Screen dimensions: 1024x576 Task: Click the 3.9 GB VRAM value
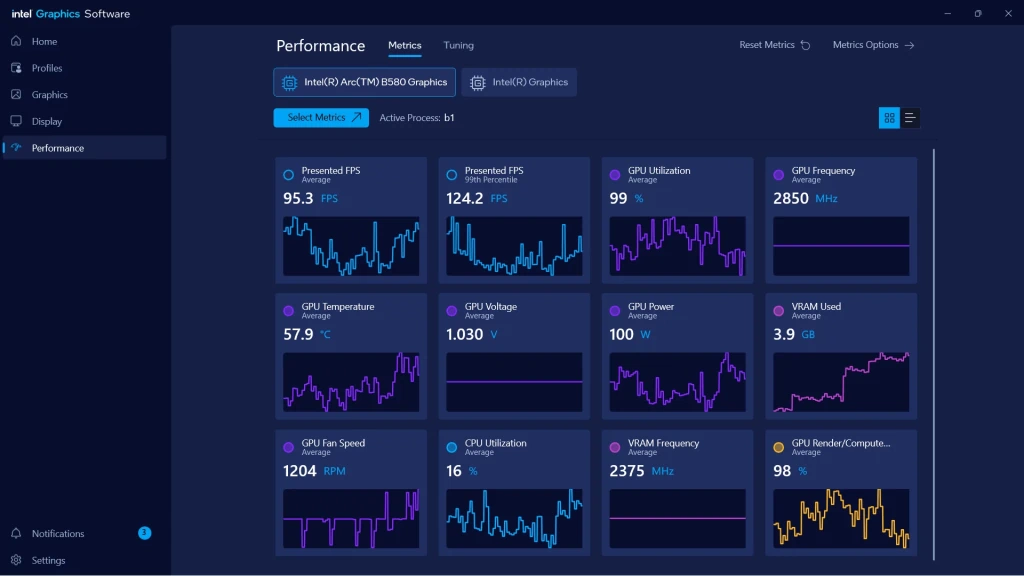point(794,334)
